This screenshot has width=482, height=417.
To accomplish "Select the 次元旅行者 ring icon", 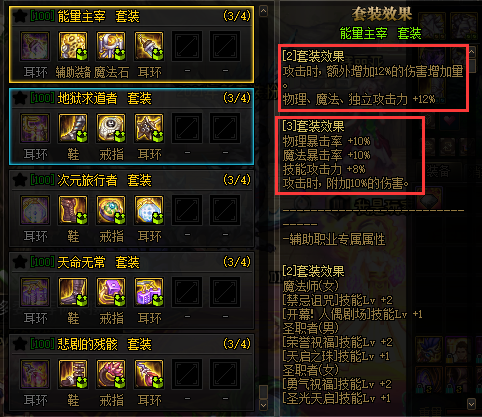I will pyautogui.click(x=111, y=210).
